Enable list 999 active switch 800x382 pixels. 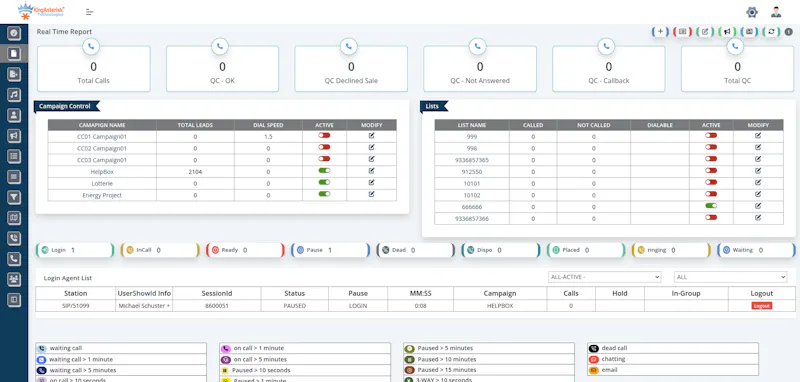click(x=711, y=136)
